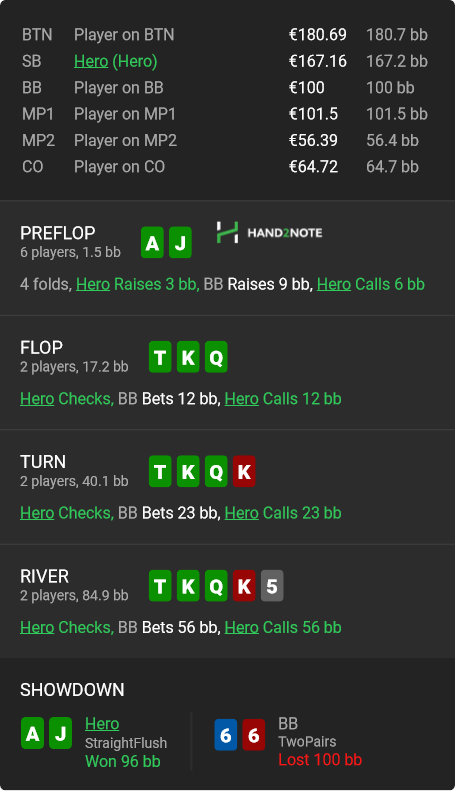
Task: Click the Ten card on the flop row
Action: [160, 357]
